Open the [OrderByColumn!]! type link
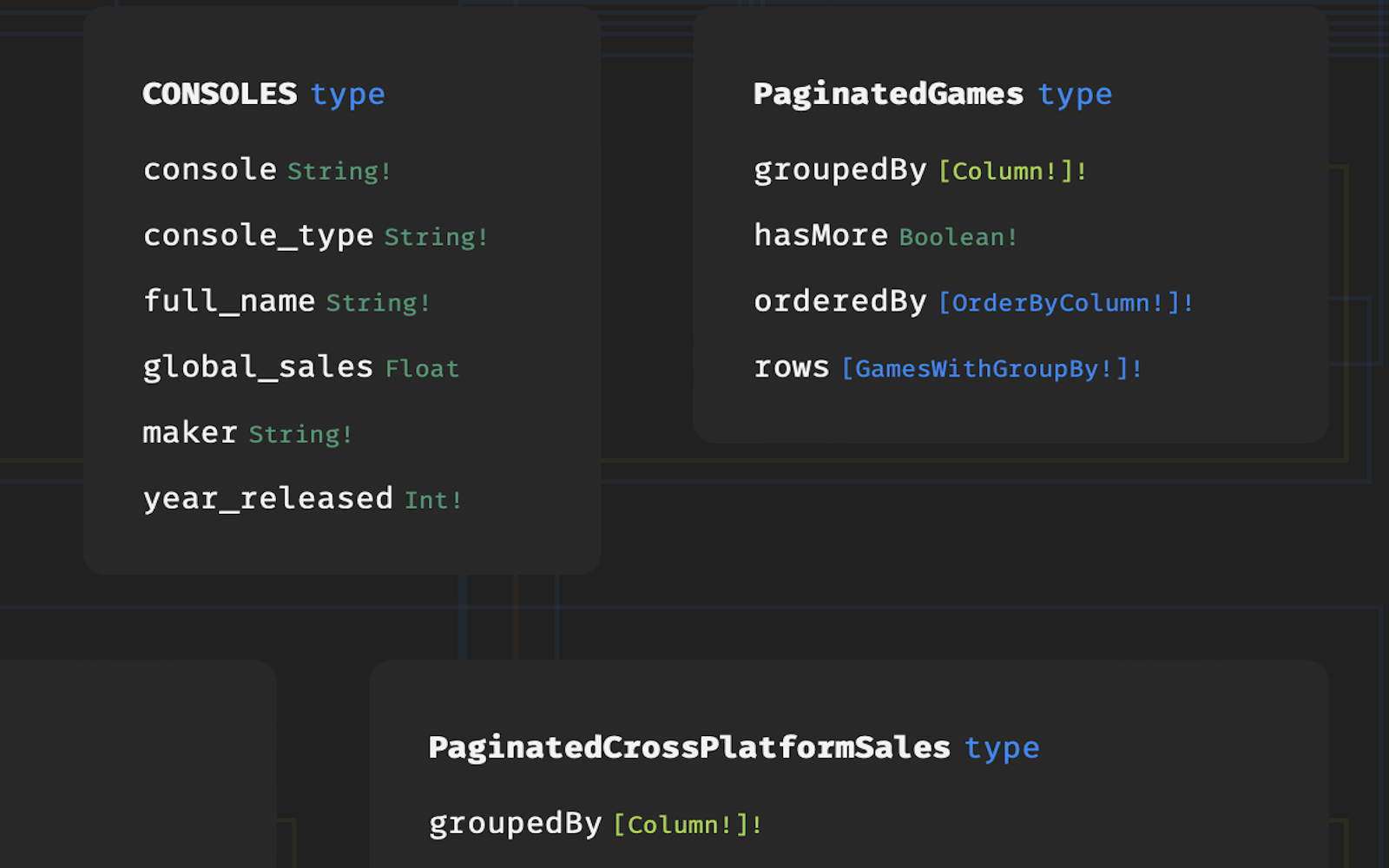Viewport: 1389px width, 868px height. (1066, 303)
